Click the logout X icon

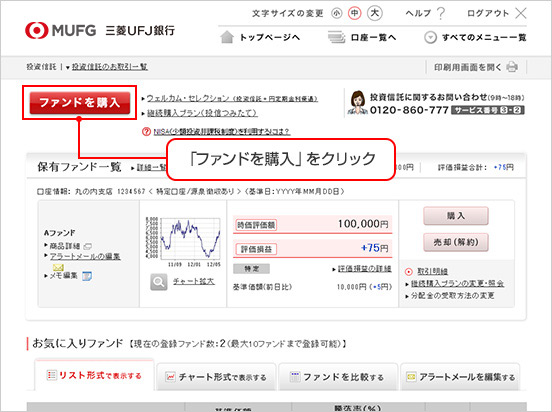521,13
